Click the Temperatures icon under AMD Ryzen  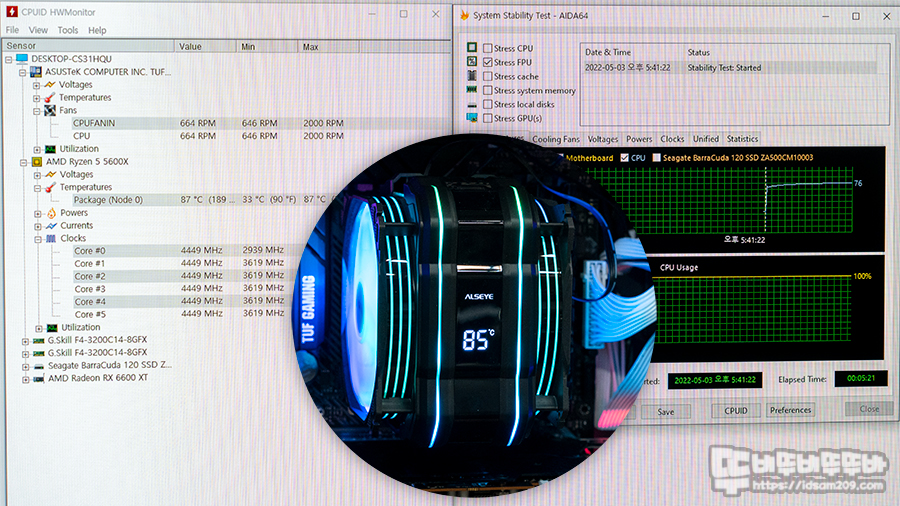coord(51,187)
